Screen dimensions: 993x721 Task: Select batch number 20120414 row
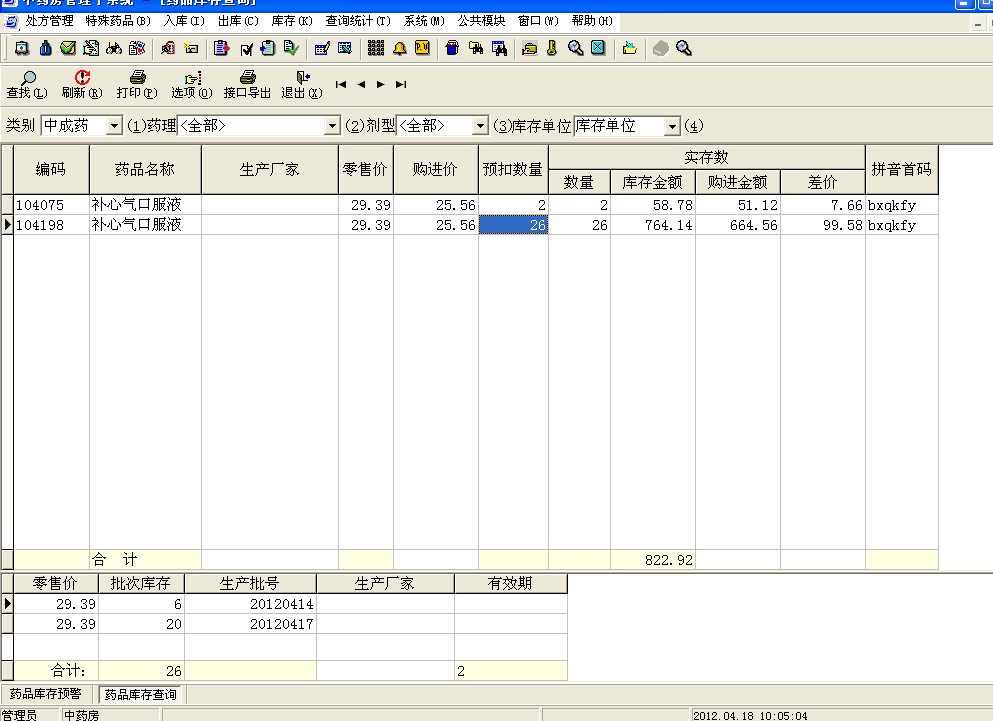tap(284, 604)
